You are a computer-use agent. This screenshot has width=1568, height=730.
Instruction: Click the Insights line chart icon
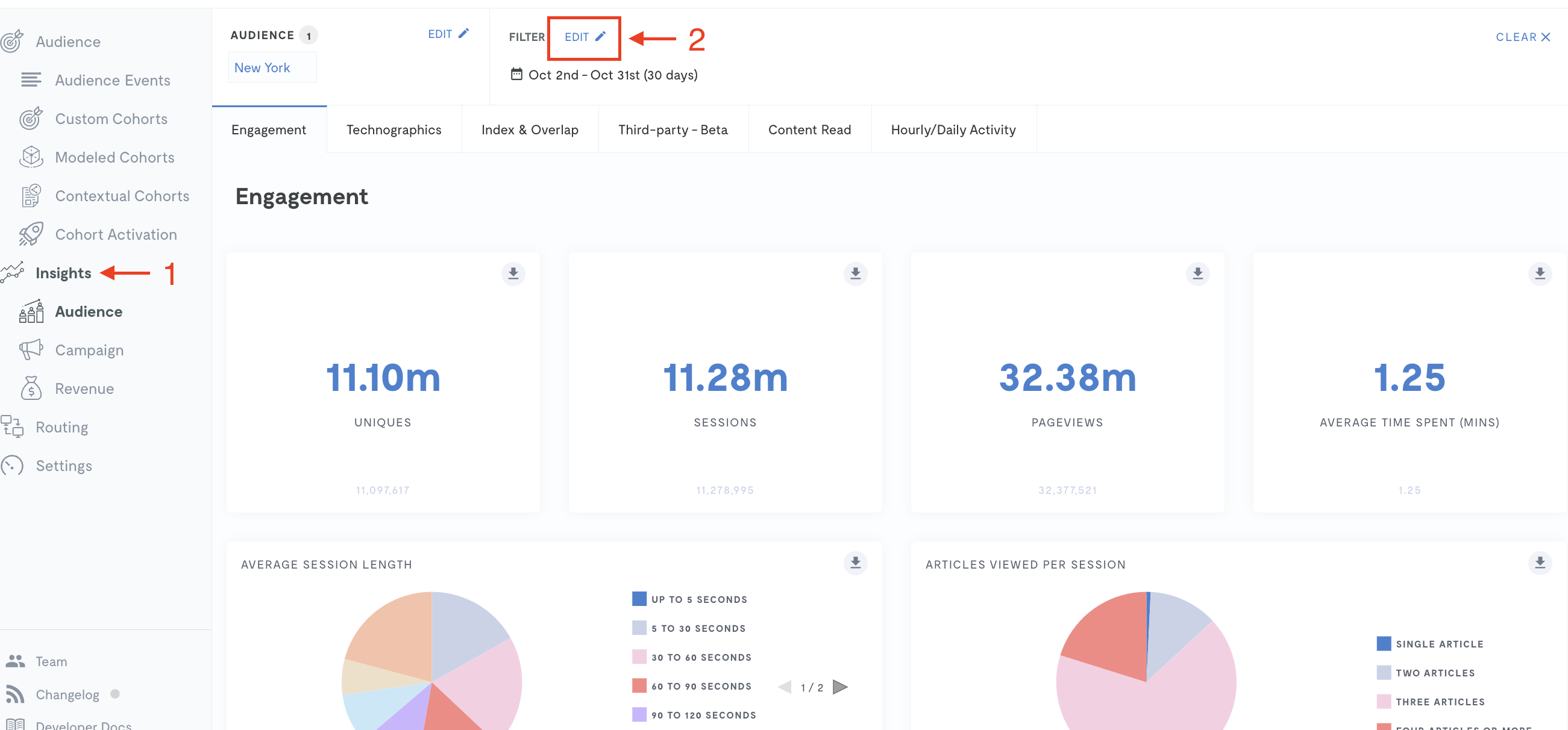point(12,272)
